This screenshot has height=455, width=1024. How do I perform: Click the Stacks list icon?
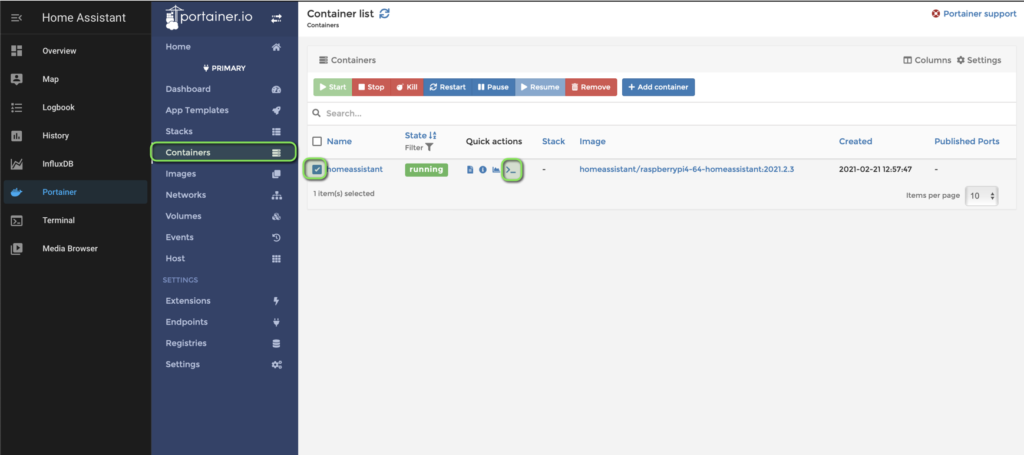tap(276, 132)
